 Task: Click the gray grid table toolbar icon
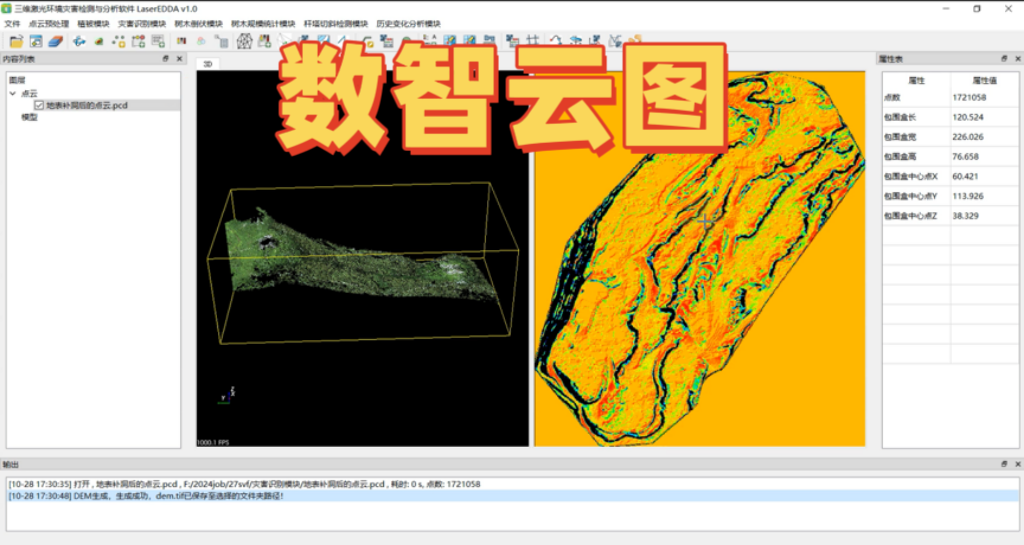pos(221,42)
